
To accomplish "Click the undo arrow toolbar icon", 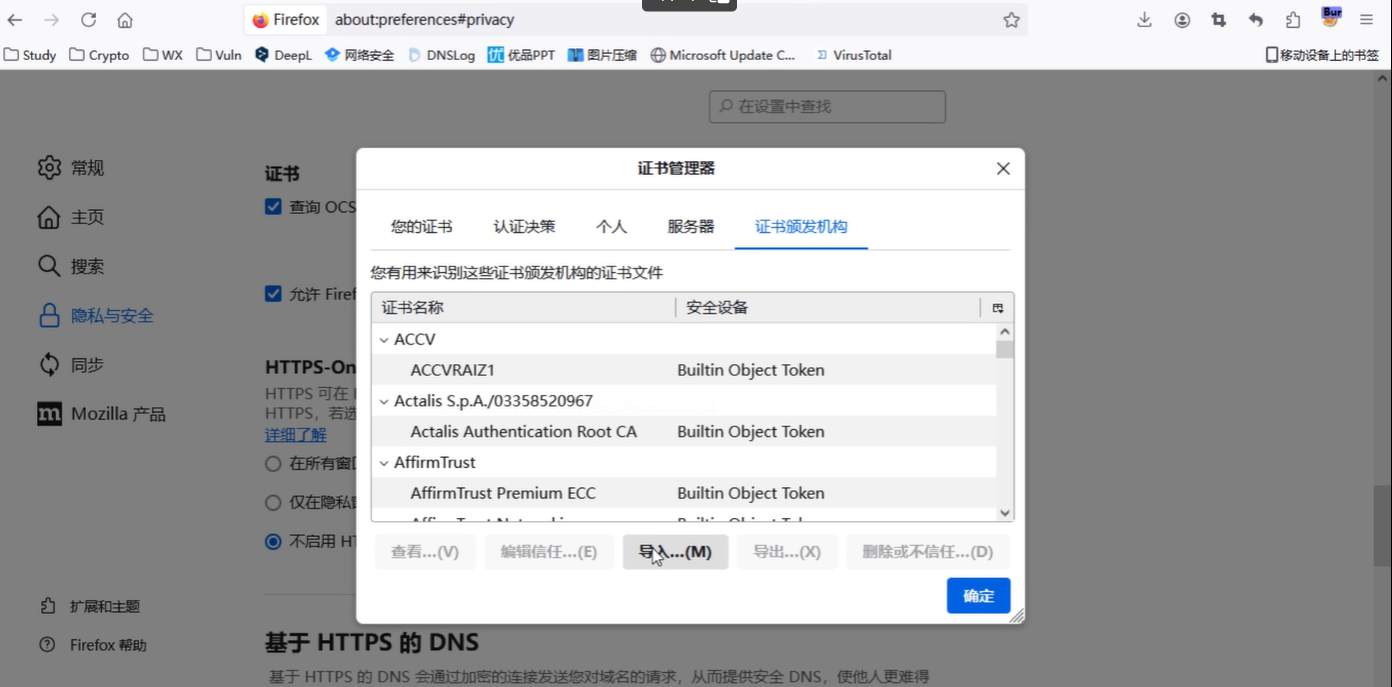I will point(1256,20).
